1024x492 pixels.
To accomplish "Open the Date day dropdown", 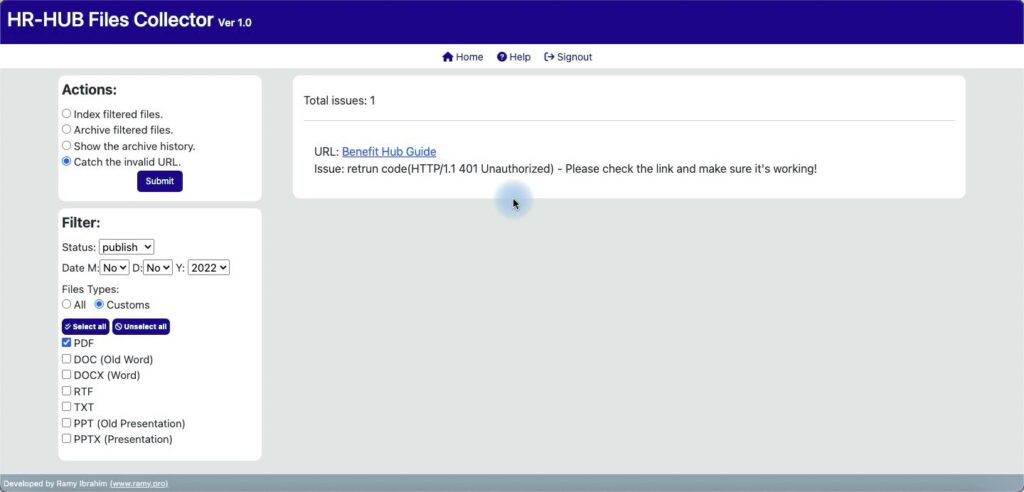I will (x=158, y=267).
